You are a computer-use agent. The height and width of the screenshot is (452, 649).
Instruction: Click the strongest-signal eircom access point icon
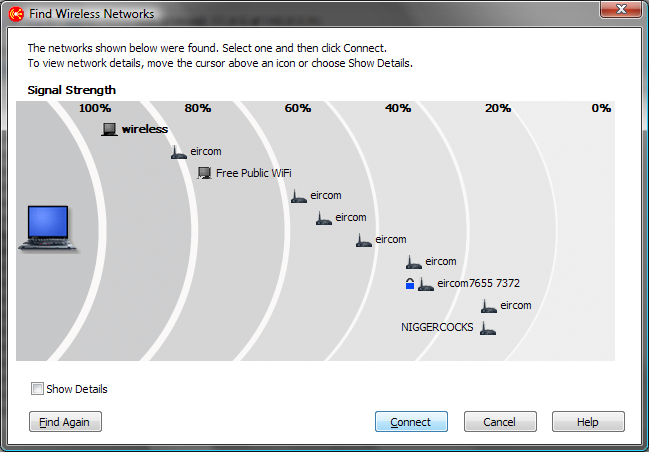179,152
